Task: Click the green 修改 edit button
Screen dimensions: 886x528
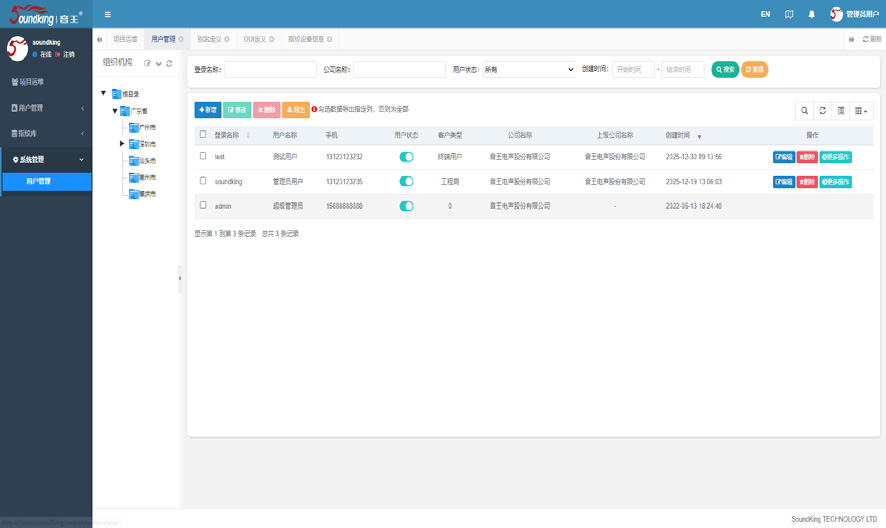Action: [x=237, y=110]
